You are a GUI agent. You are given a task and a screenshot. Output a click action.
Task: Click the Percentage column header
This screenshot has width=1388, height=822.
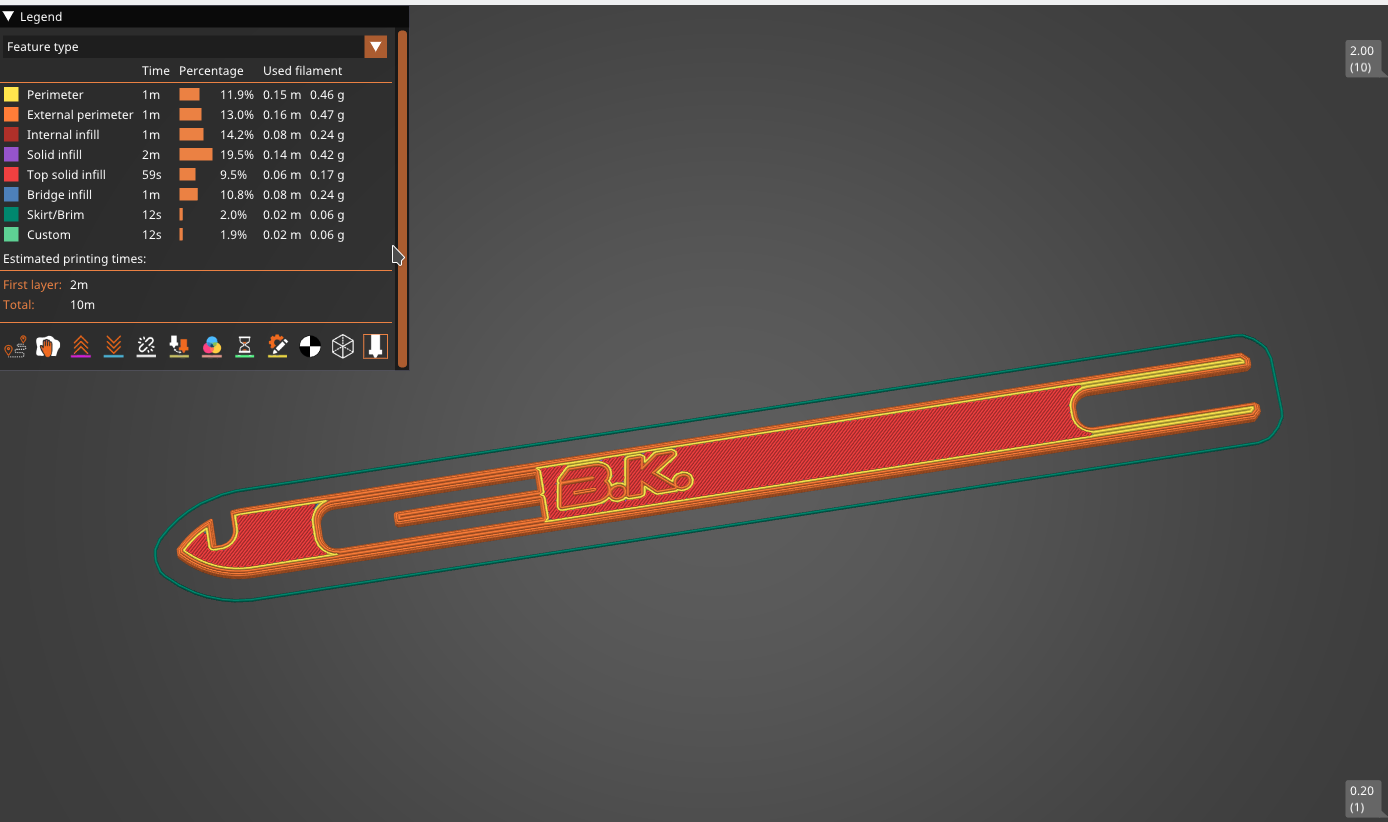(211, 71)
